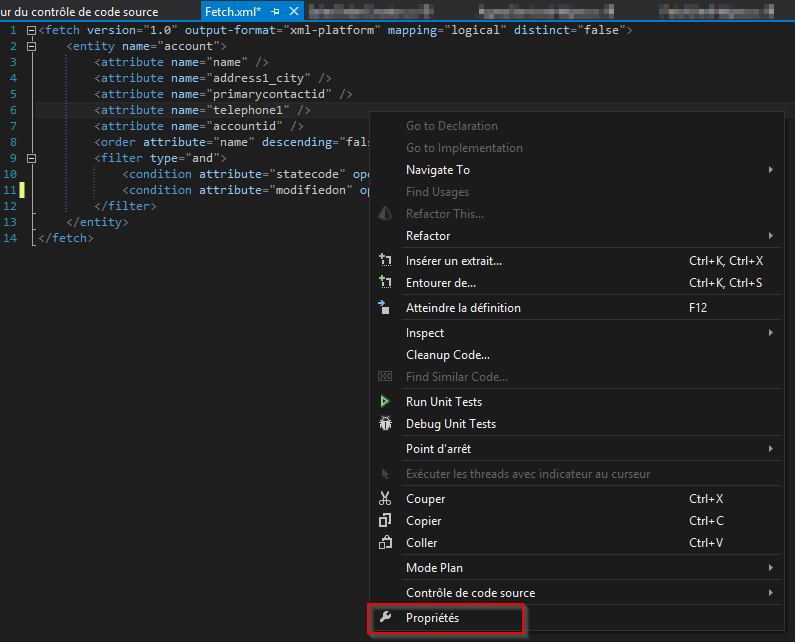Collapse the entity element on line 2

pos(31,46)
